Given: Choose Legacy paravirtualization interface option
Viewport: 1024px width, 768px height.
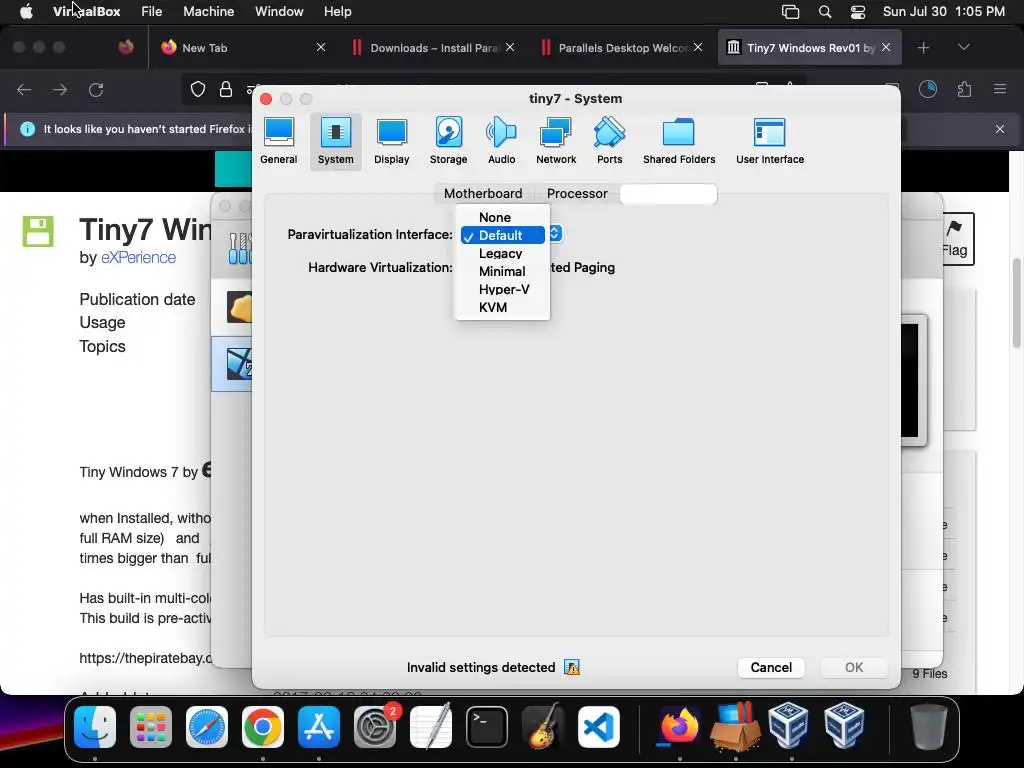Looking at the screenshot, I should point(502,253).
